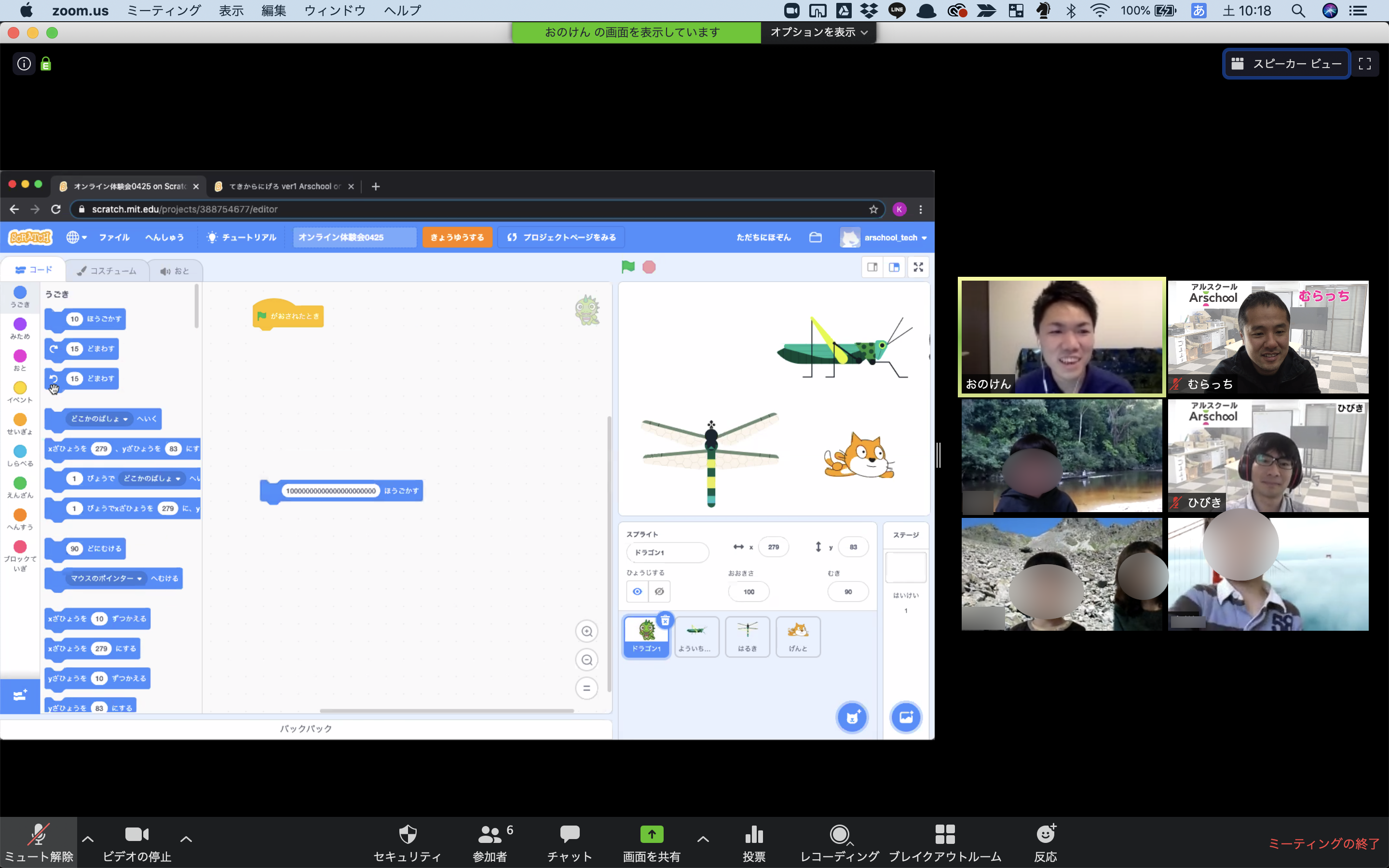Switch to the おと tab
This screenshot has width=1389, height=868.
[175, 271]
